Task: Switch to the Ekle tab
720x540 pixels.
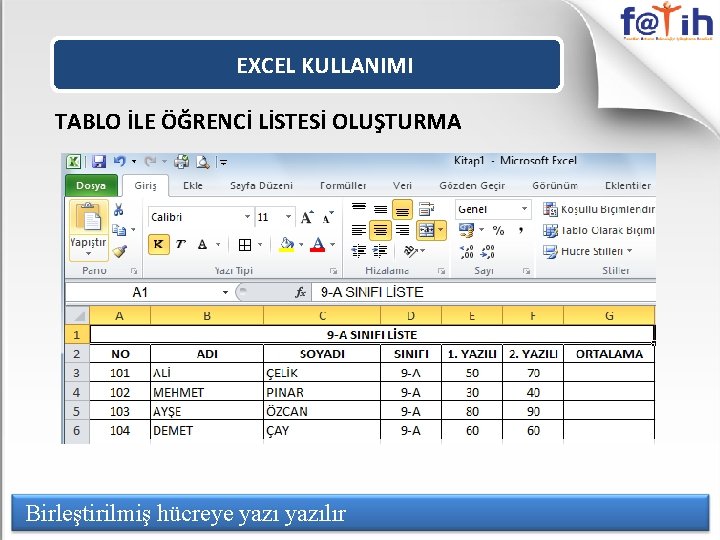Action: (x=192, y=186)
